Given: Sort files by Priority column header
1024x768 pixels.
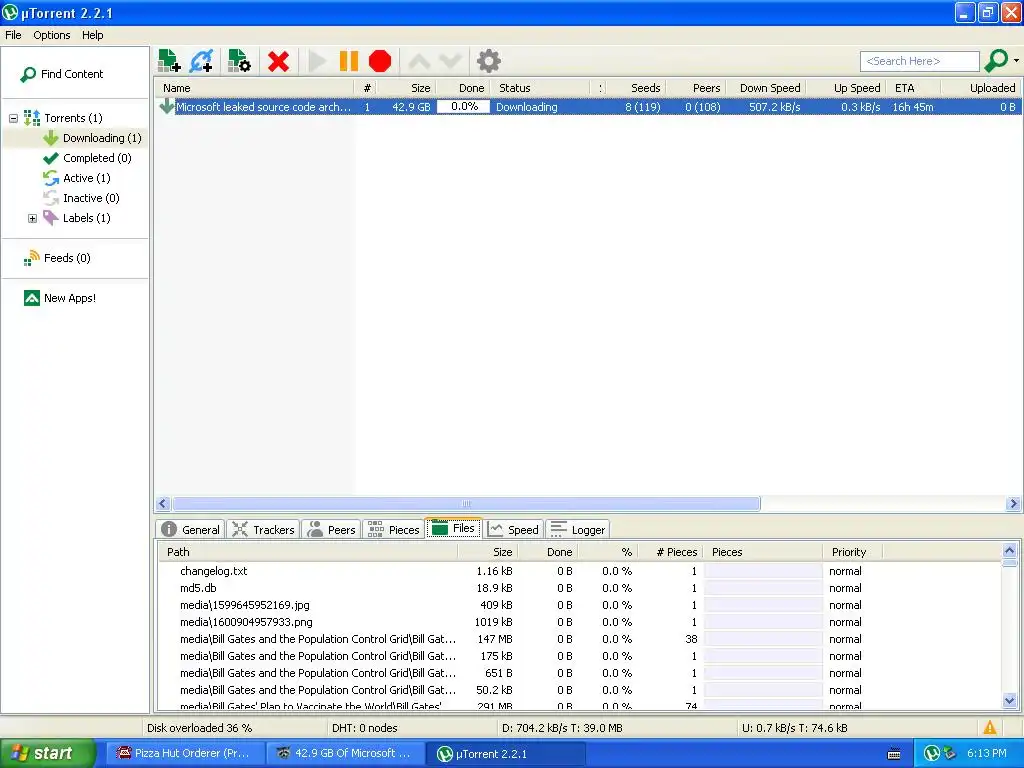Looking at the screenshot, I should coord(852,552).
